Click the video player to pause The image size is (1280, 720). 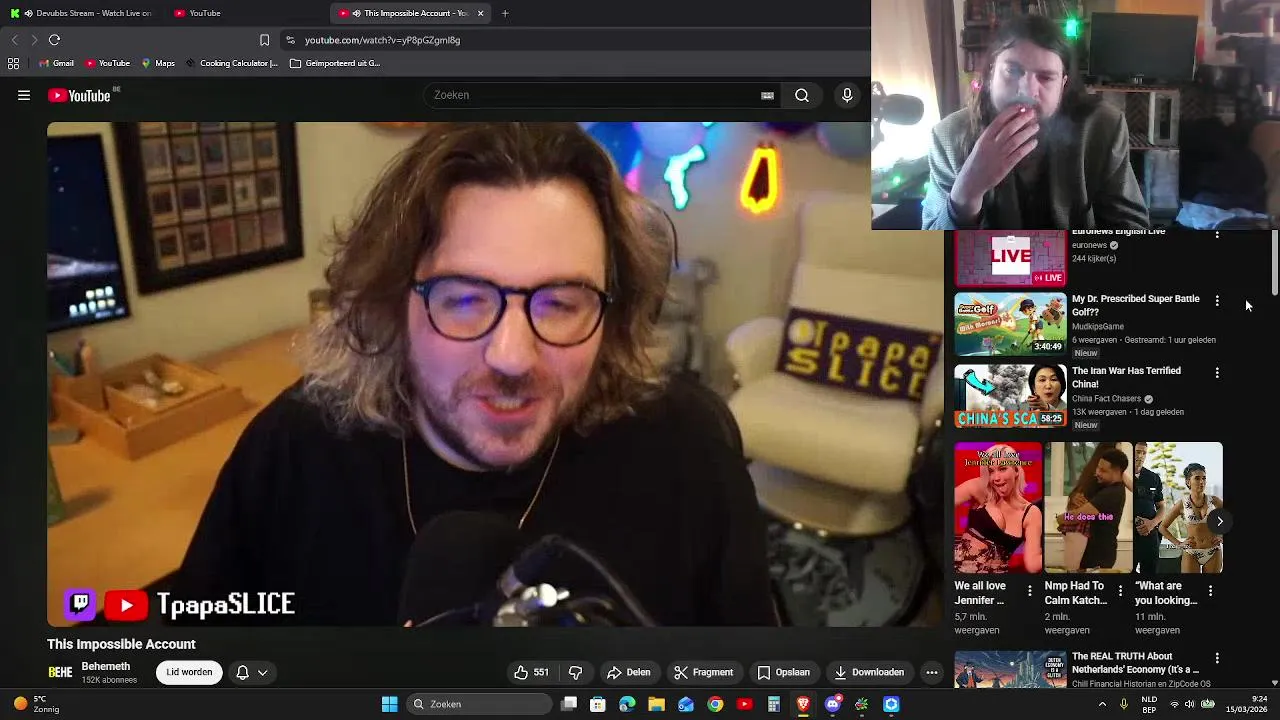click(x=494, y=374)
